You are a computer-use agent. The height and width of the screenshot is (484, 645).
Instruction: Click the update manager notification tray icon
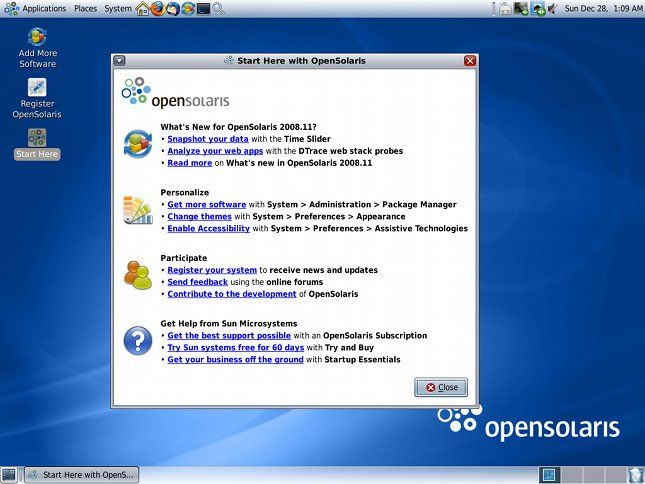click(538, 8)
